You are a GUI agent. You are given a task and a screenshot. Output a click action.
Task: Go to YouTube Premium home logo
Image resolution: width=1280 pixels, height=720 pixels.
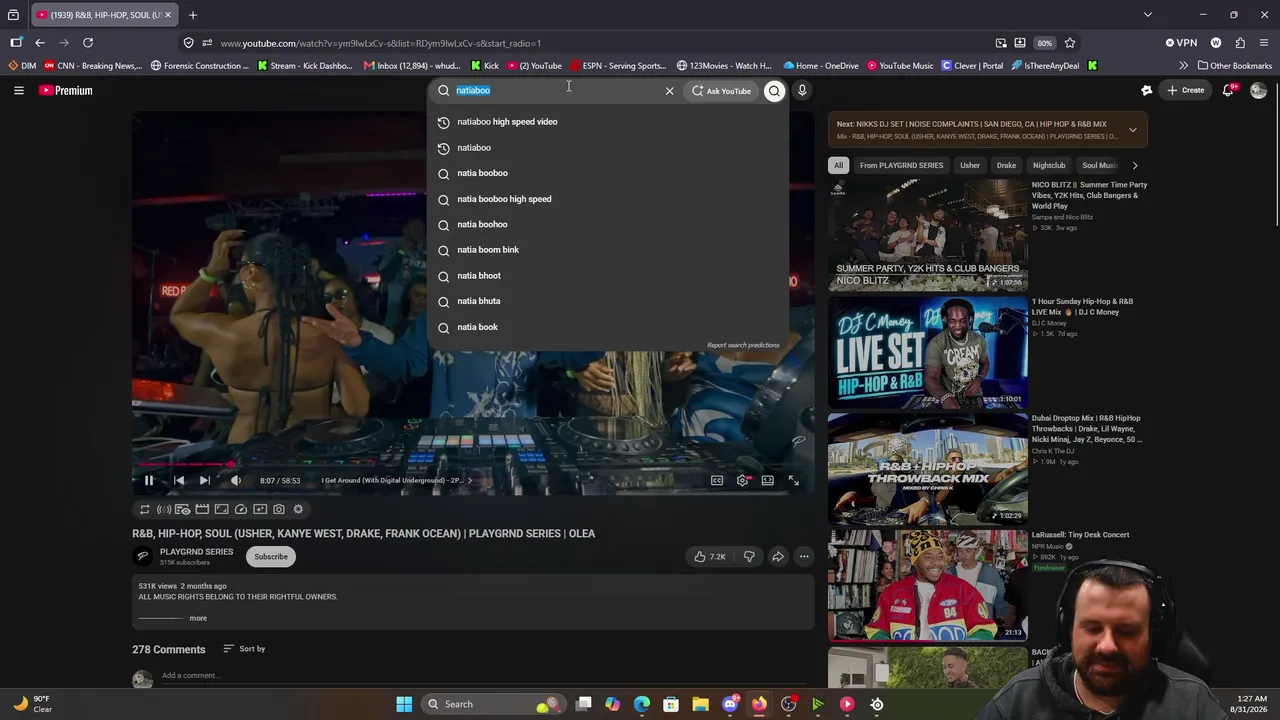[66, 90]
